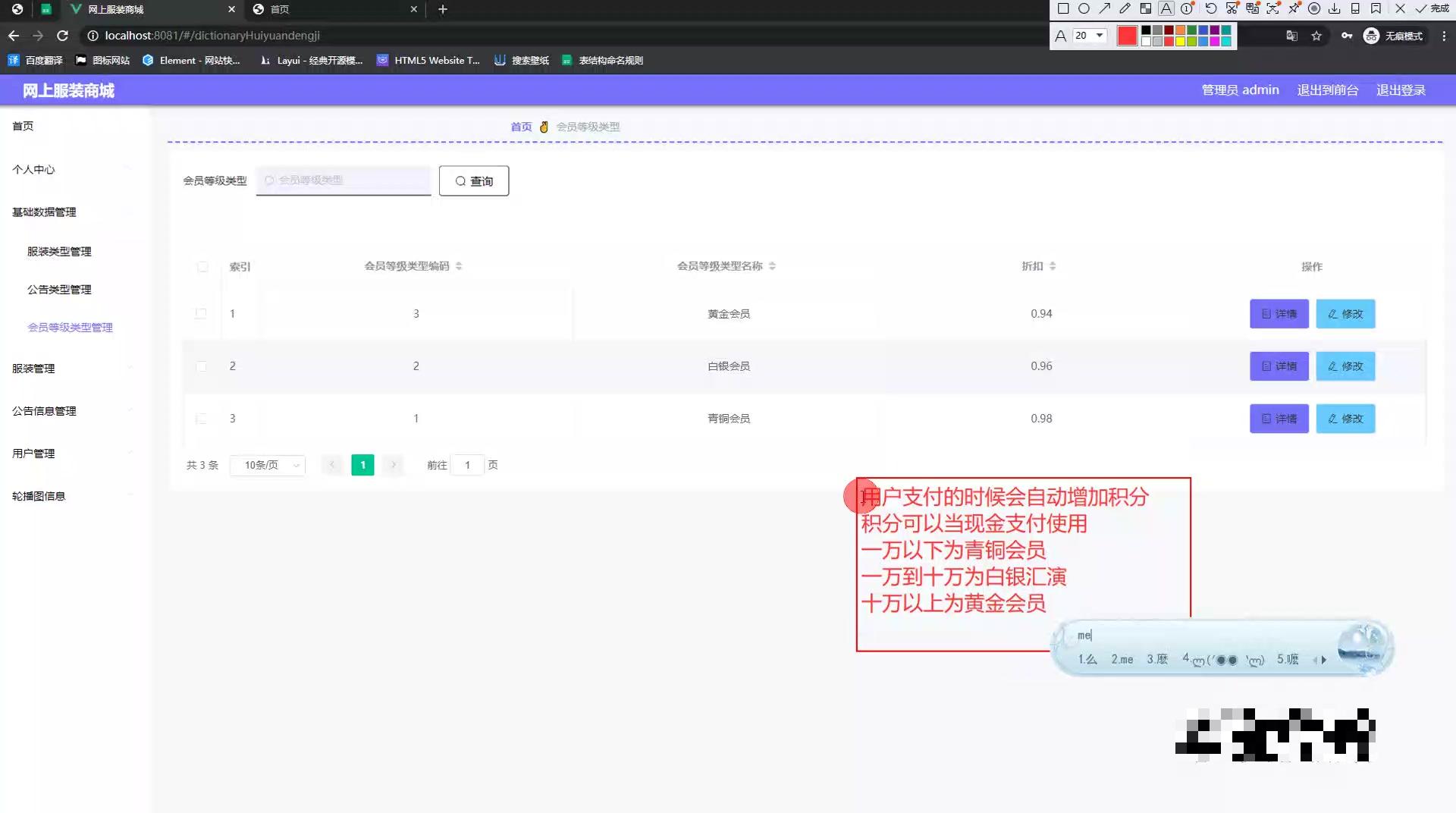1456x813 pixels.
Task: Select the yellow color swatch
Action: 1180,42
